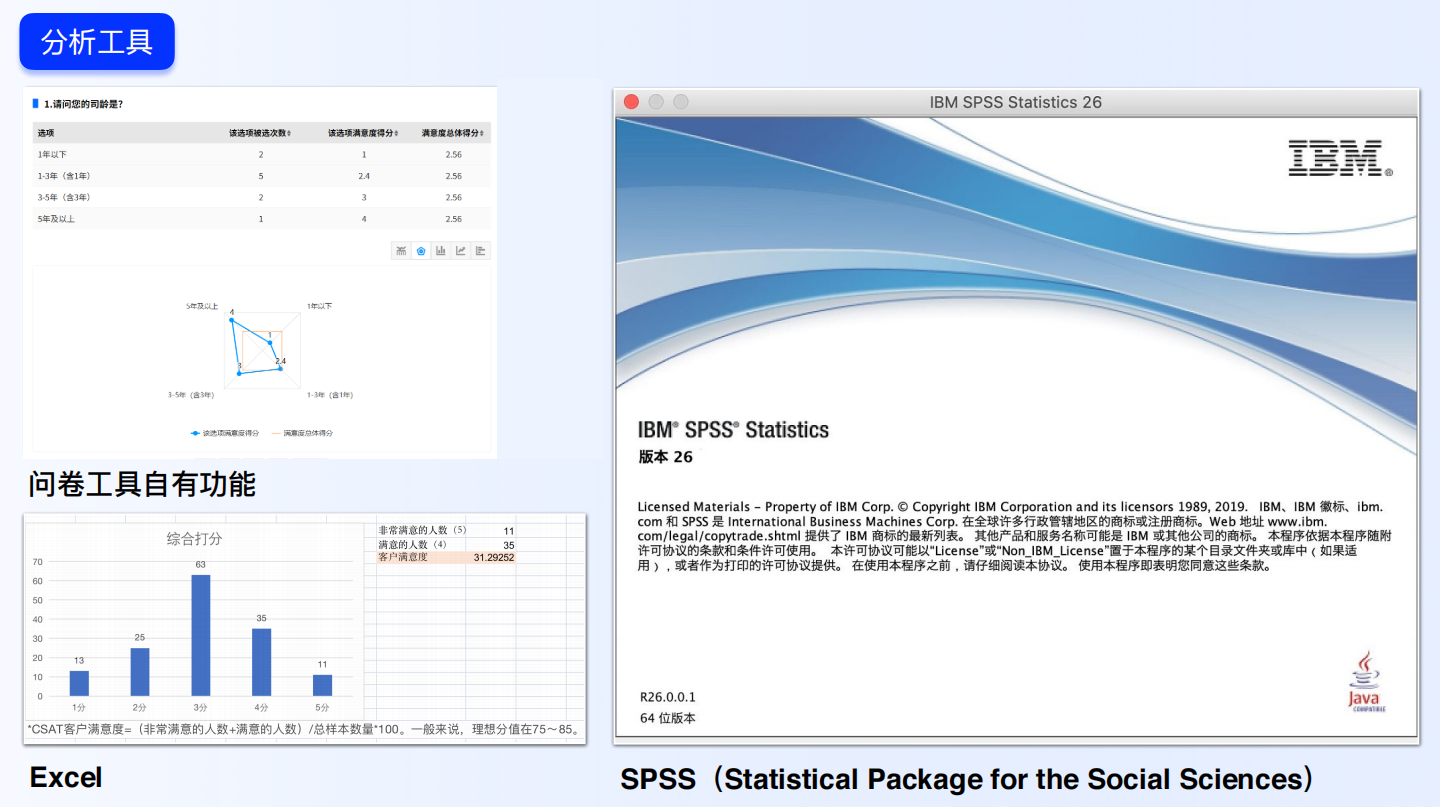
Task: Zoom the IBM SPSS Statistics 26 window
Action: 681,102
